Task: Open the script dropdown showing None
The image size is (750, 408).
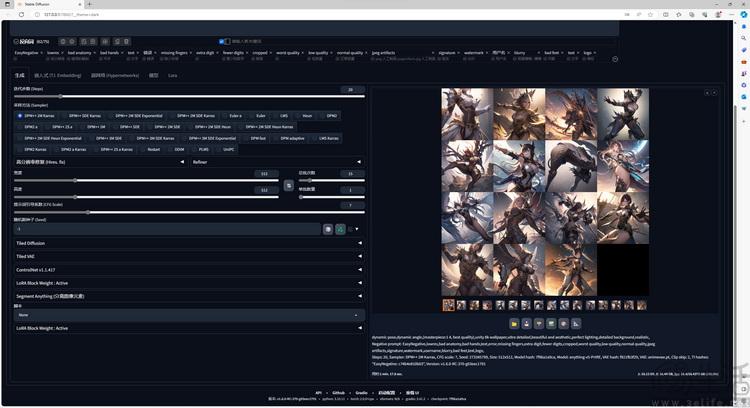Action: coord(189,315)
